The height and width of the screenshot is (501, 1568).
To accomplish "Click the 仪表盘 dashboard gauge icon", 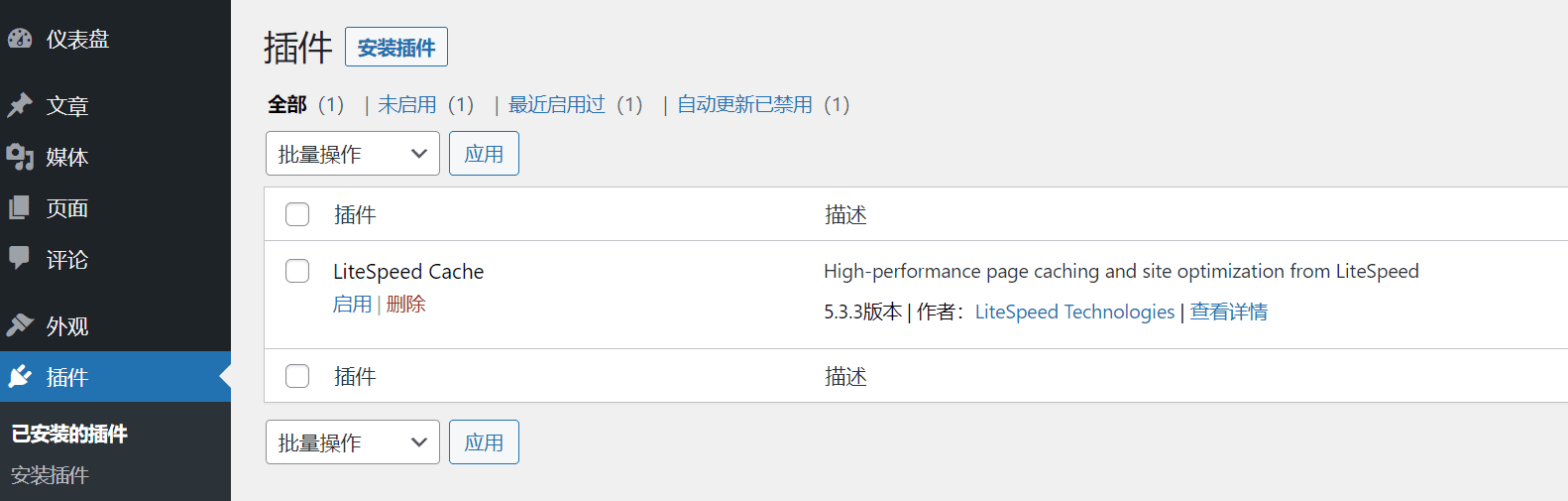I will [x=20, y=39].
